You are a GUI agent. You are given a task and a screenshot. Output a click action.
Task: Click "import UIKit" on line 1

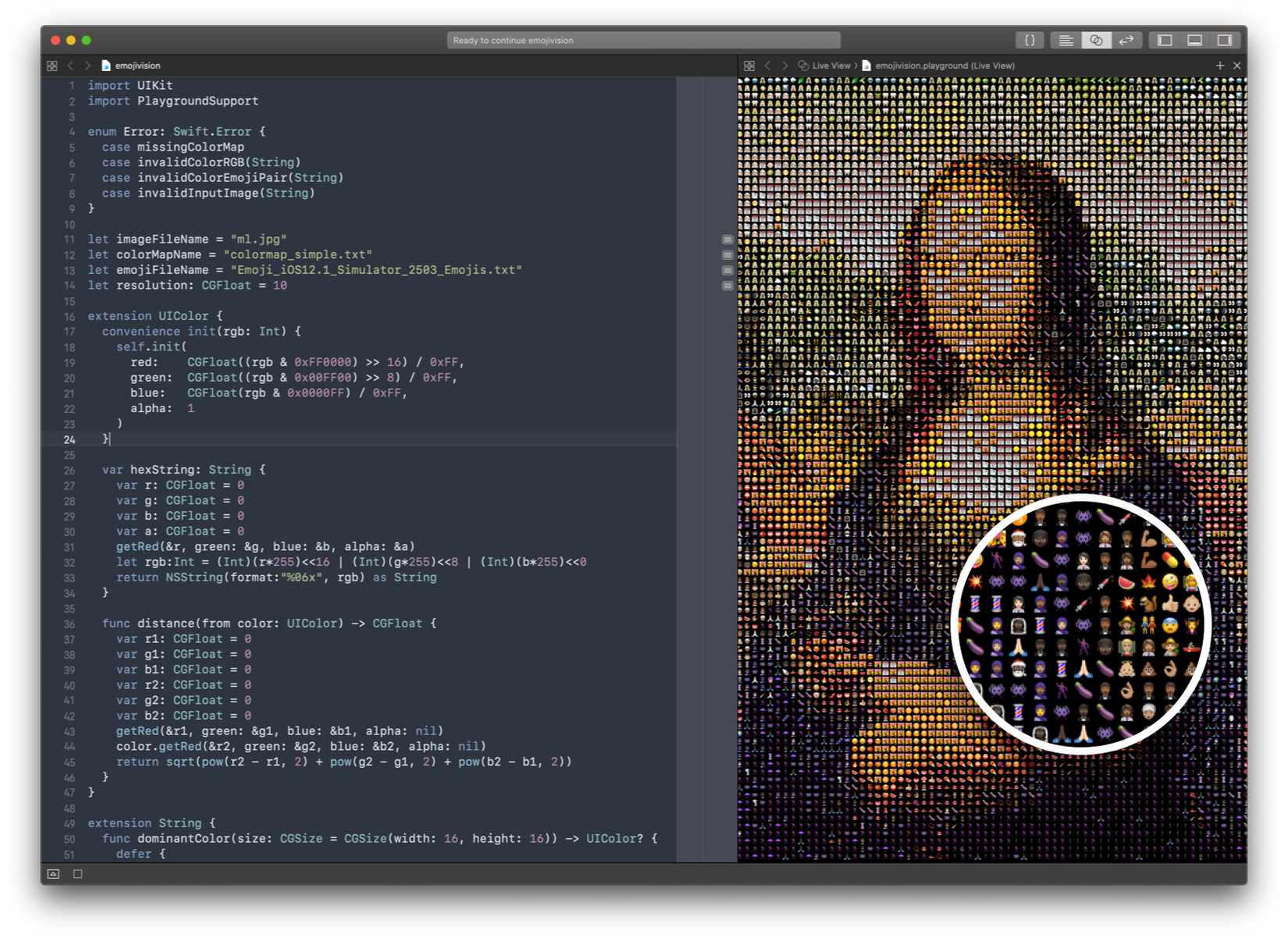click(x=130, y=86)
